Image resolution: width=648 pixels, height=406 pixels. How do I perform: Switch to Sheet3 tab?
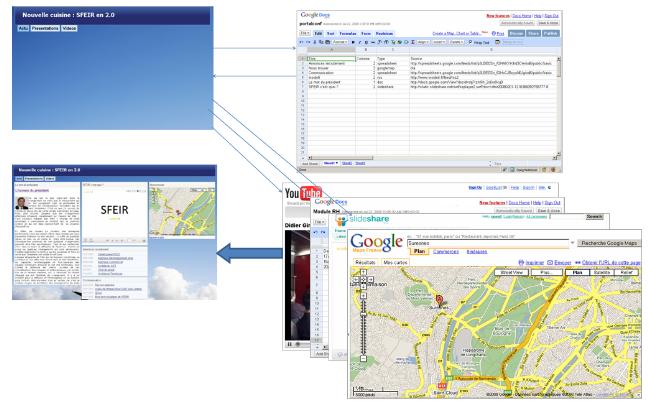click(x=360, y=163)
